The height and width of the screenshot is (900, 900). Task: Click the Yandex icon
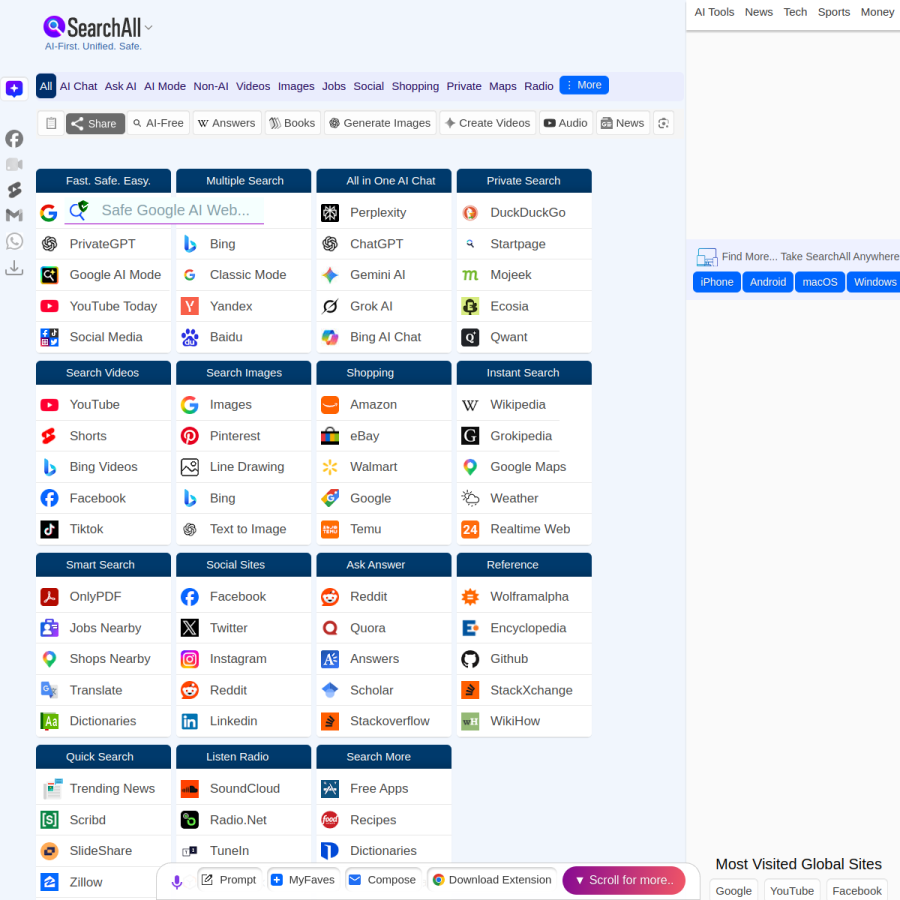(190, 307)
